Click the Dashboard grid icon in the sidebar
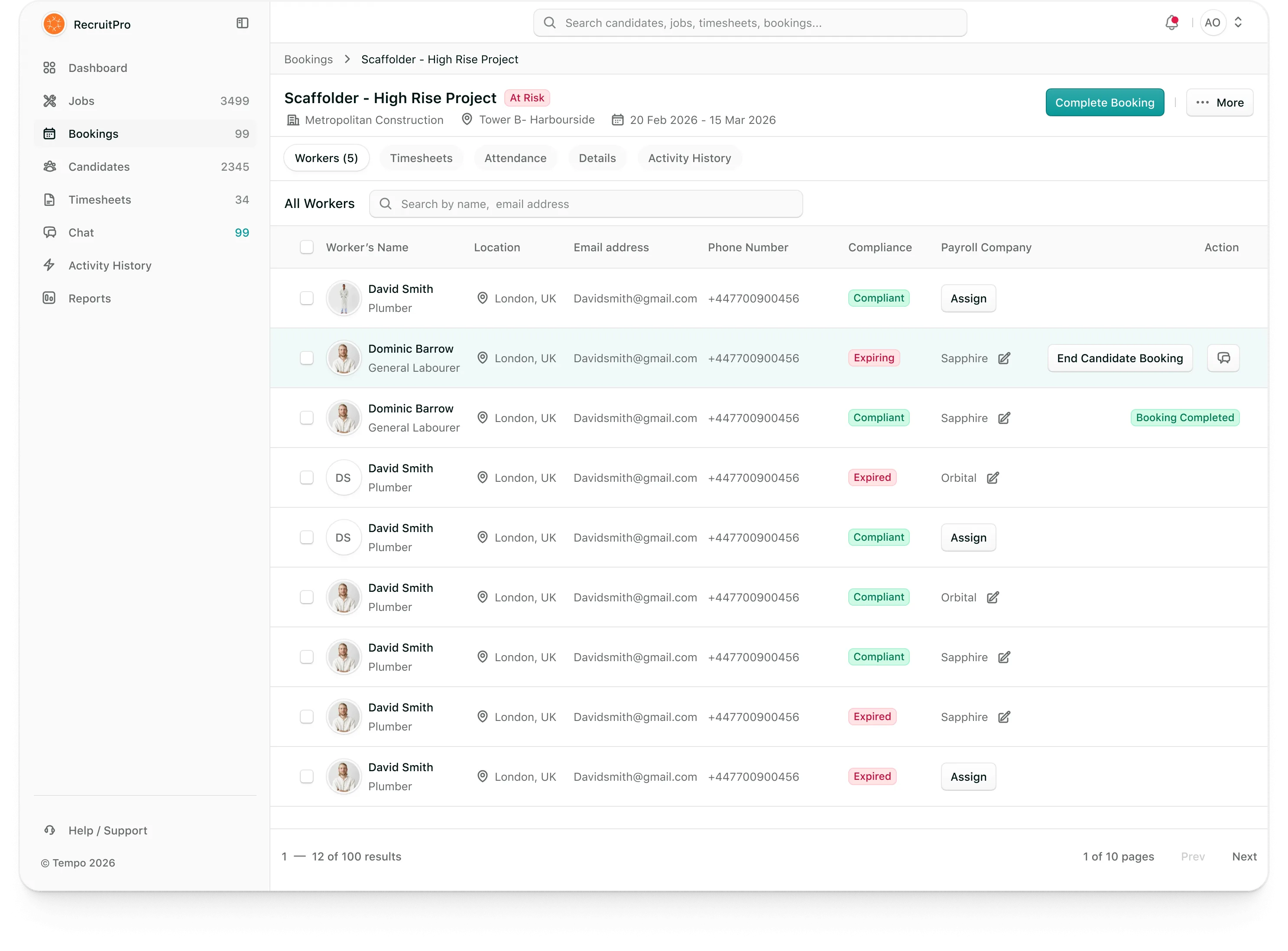Image resolution: width=1288 pixels, height=951 pixels. [x=49, y=68]
